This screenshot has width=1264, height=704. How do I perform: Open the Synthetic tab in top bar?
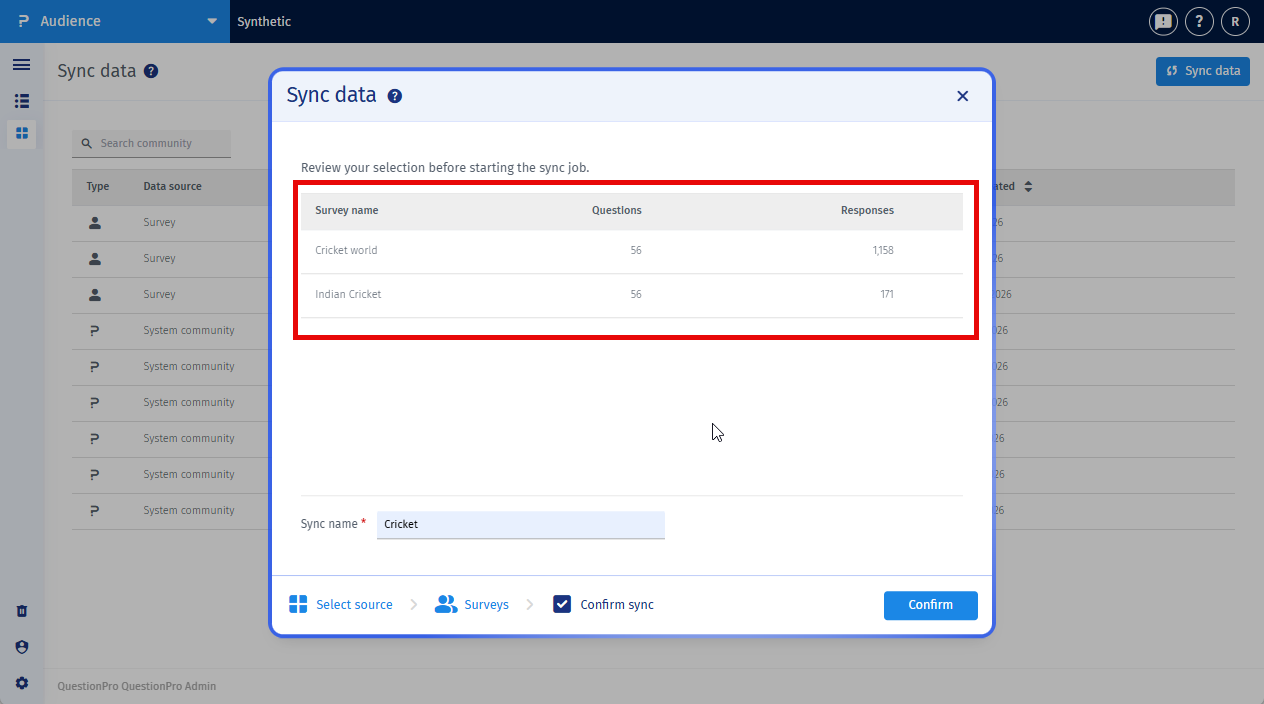click(x=264, y=21)
